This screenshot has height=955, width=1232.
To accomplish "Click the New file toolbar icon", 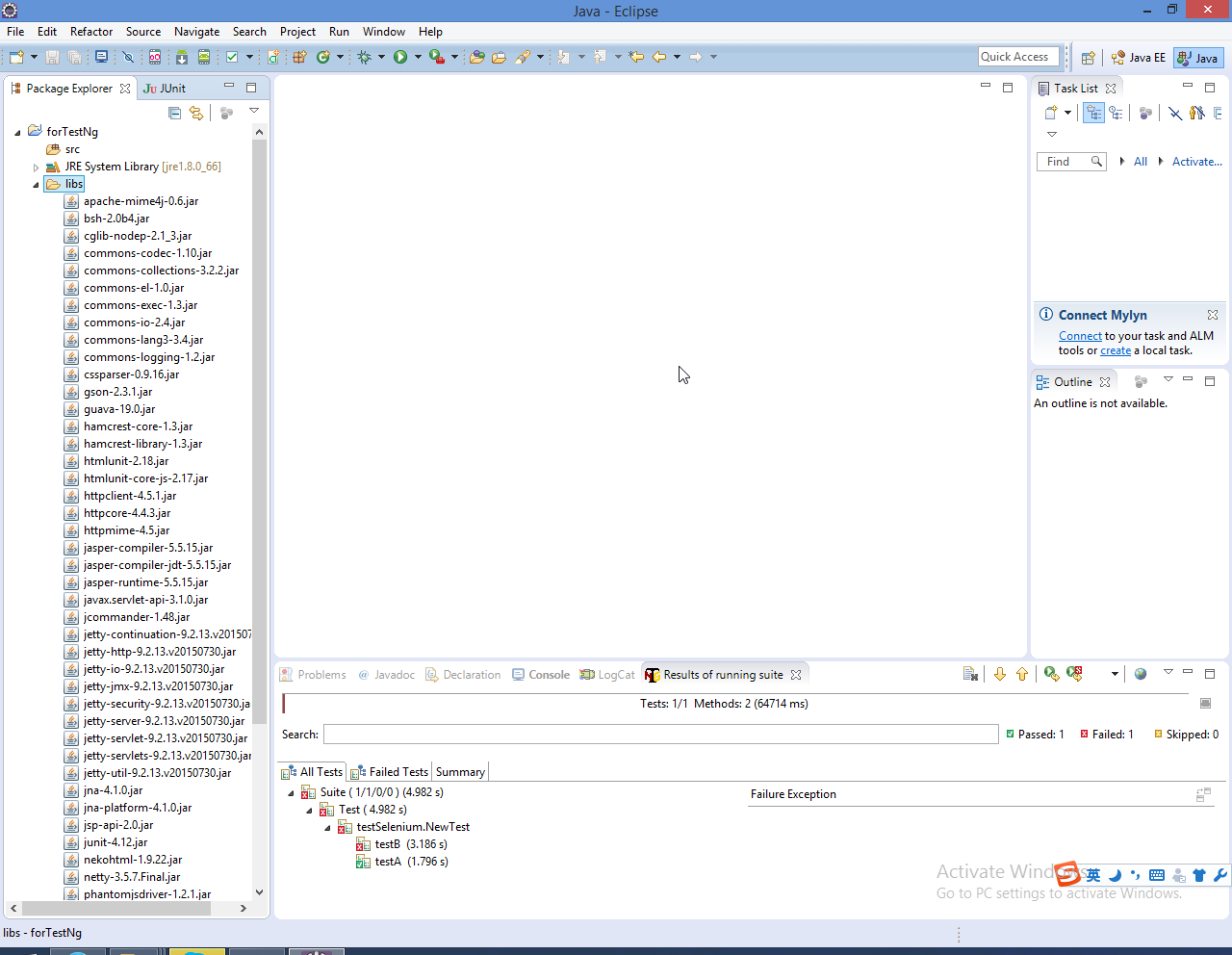I will pyautogui.click(x=16, y=57).
